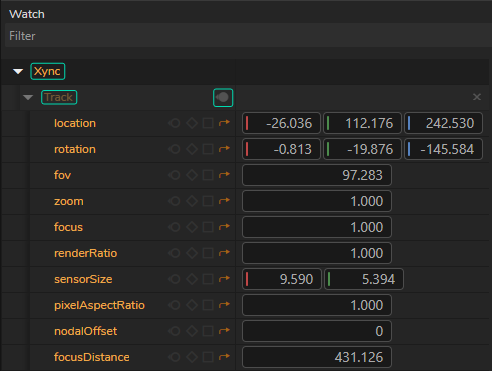Remove Track with the X button
The image size is (492, 371).
click(477, 97)
